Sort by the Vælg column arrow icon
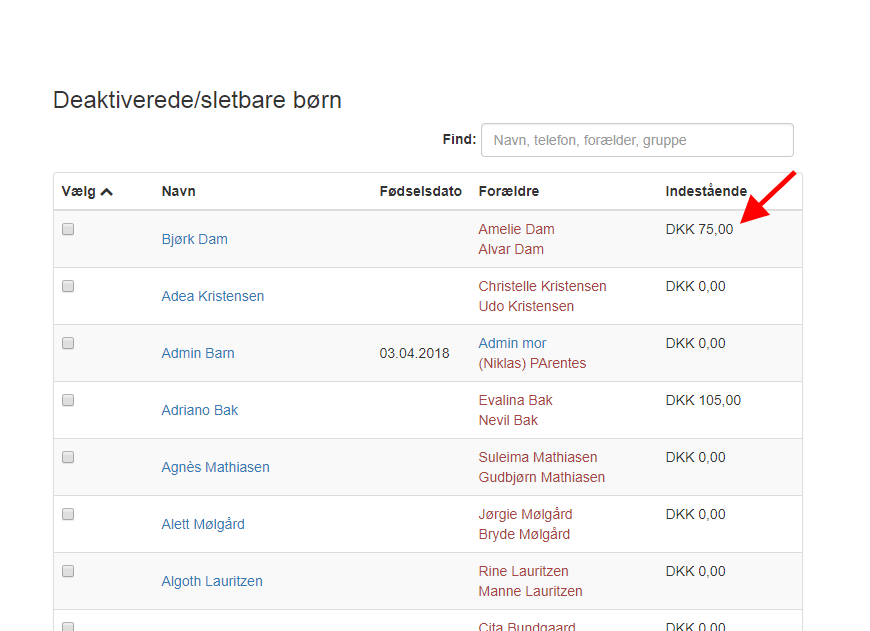 107,191
